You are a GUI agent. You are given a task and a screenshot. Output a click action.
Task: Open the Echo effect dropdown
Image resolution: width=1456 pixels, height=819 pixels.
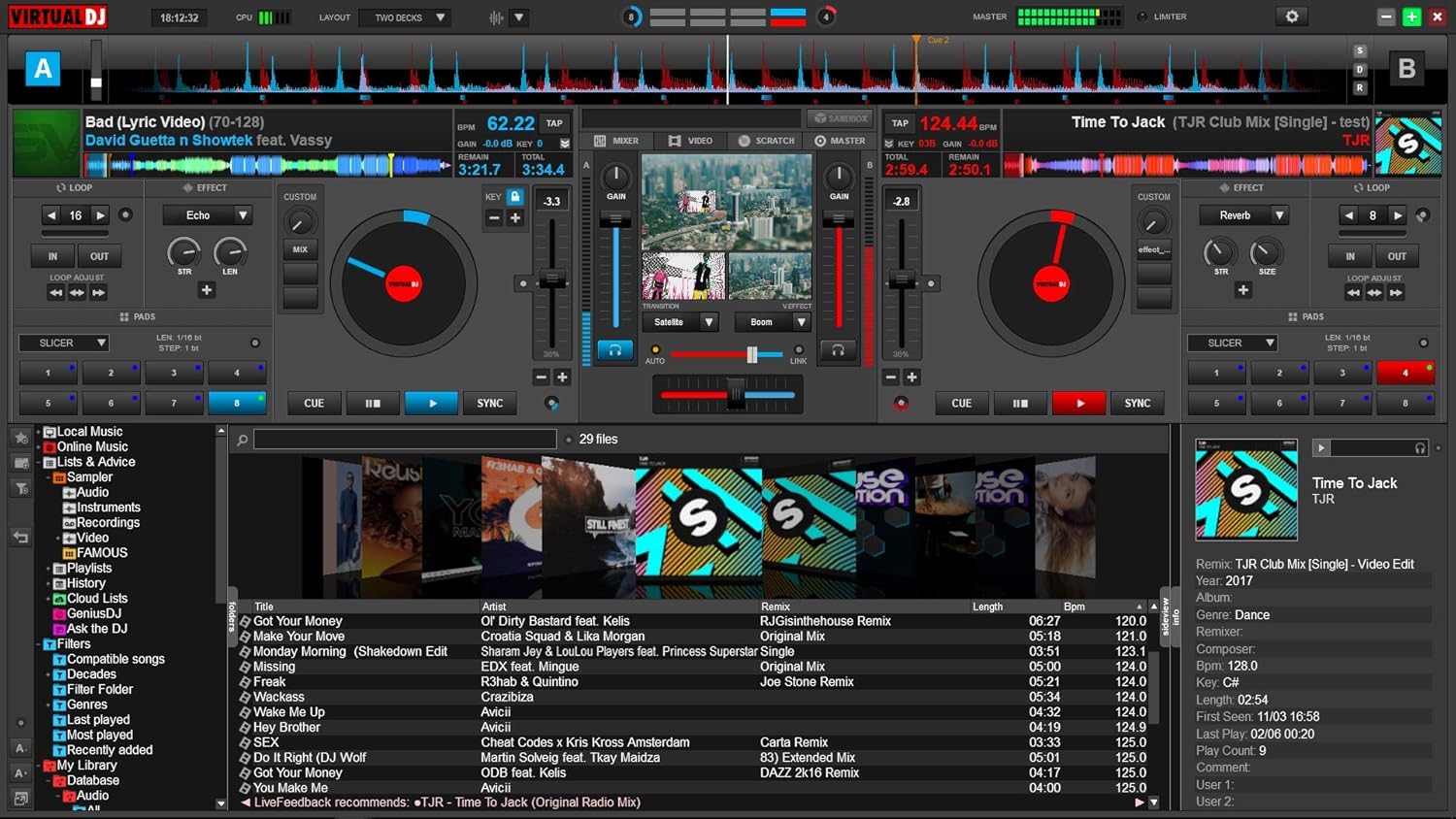pos(243,215)
